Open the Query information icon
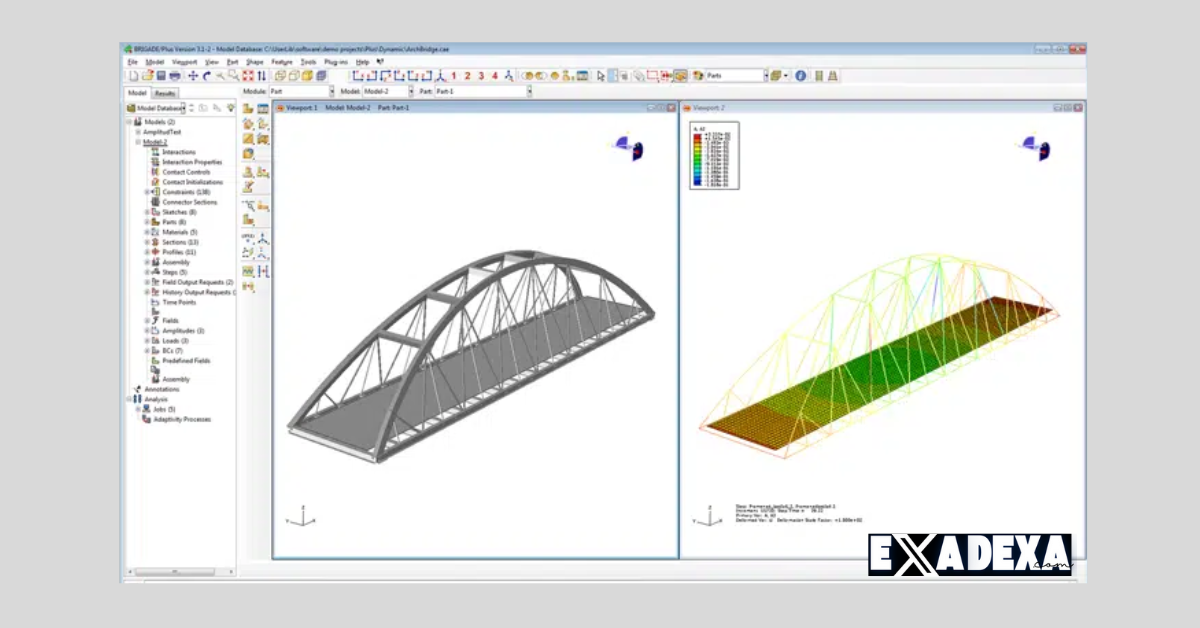Viewport: 1200px width, 628px height. tap(801, 76)
